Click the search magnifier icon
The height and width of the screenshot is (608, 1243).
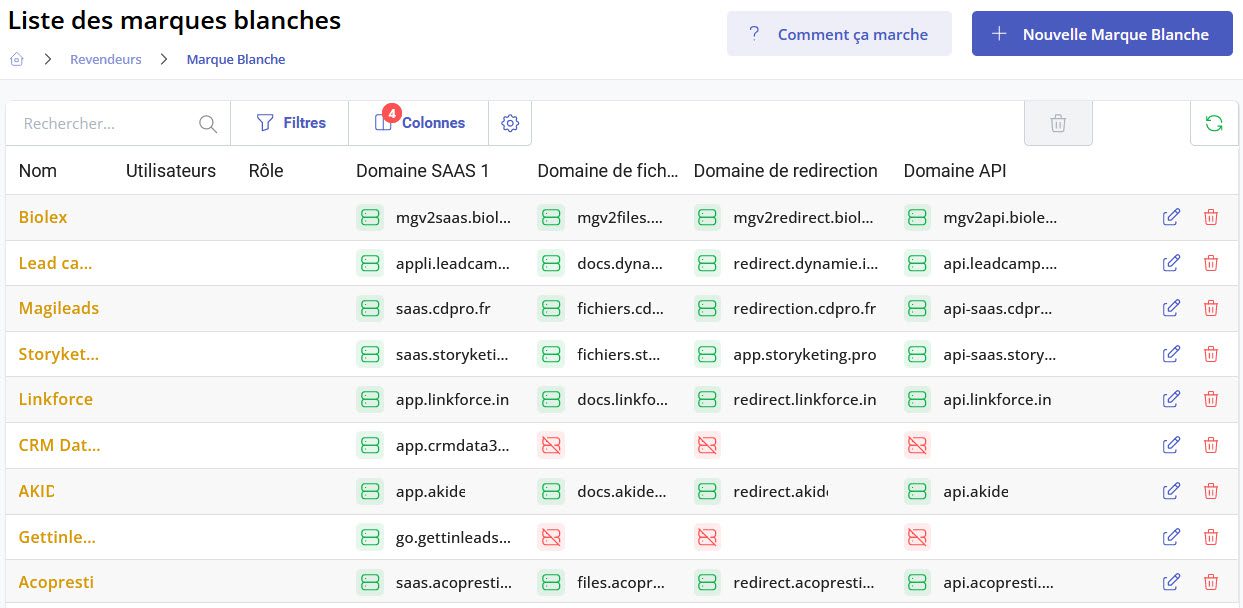coord(208,124)
